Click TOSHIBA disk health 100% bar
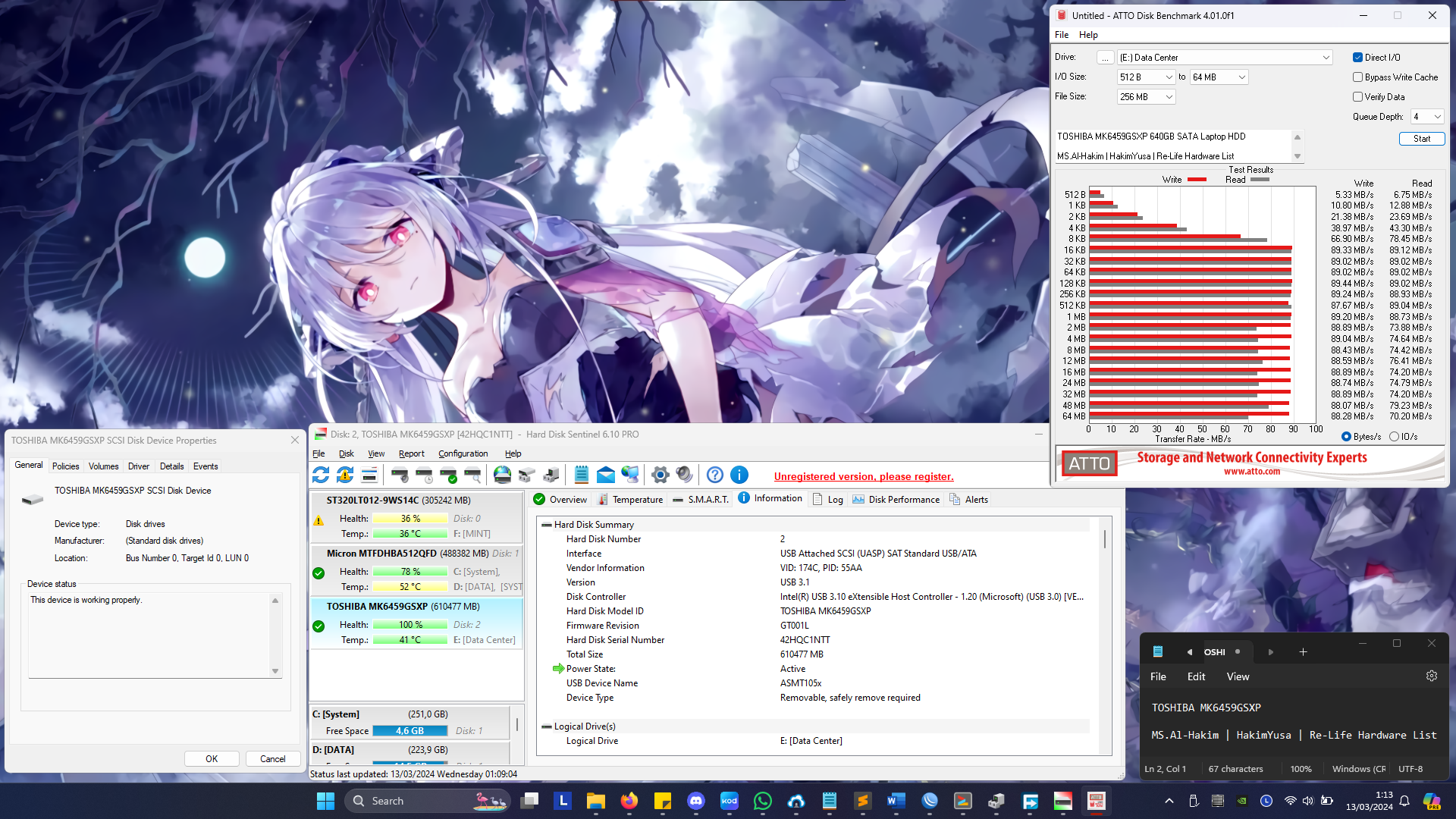Viewport: 1456px width, 819px height. (x=409, y=625)
